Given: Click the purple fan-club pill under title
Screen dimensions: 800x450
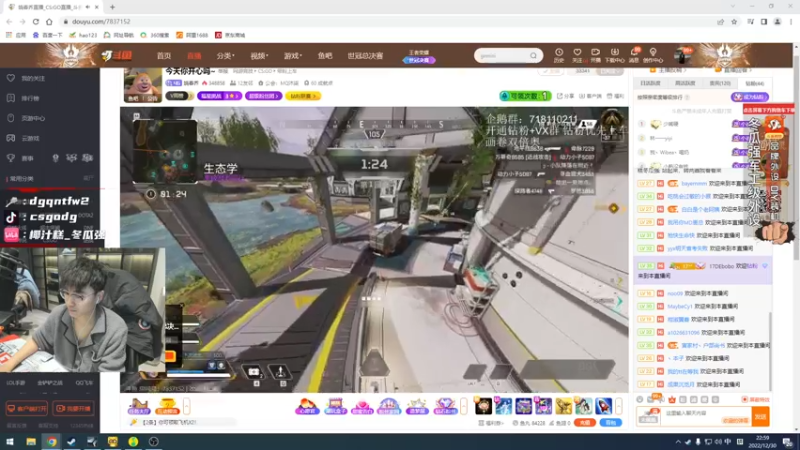Looking at the screenshot, I should (x=263, y=96).
